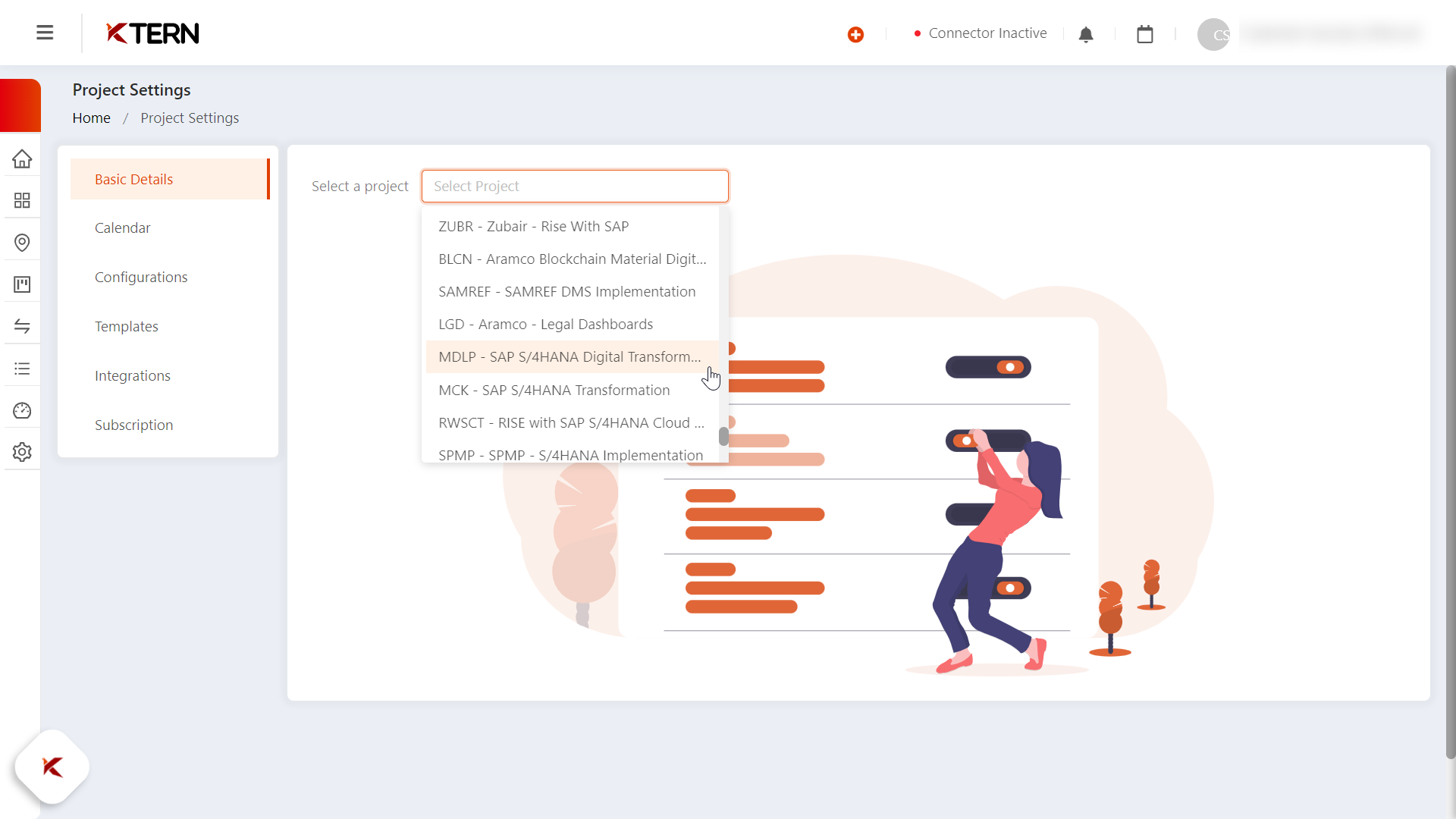1456x819 pixels.
Task: Choose MDLP - SAP S/4HANA Digital Transform project
Action: 572,356
